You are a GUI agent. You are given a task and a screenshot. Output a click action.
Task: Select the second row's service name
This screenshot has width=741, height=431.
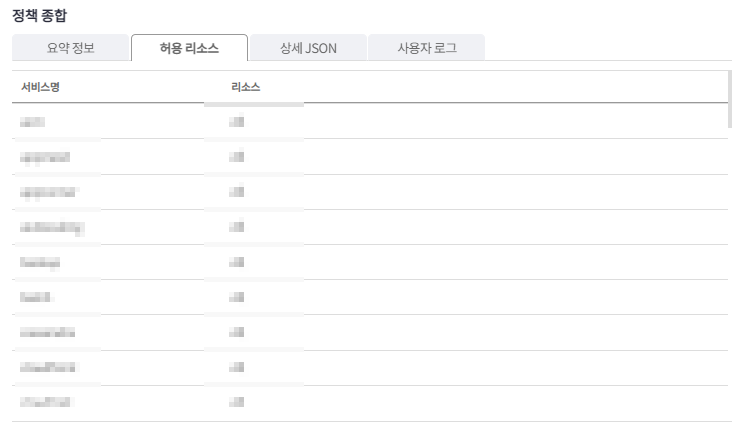(45, 157)
